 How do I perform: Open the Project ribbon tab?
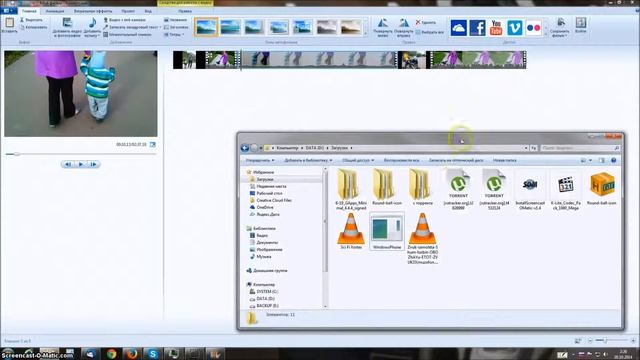(128, 11)
